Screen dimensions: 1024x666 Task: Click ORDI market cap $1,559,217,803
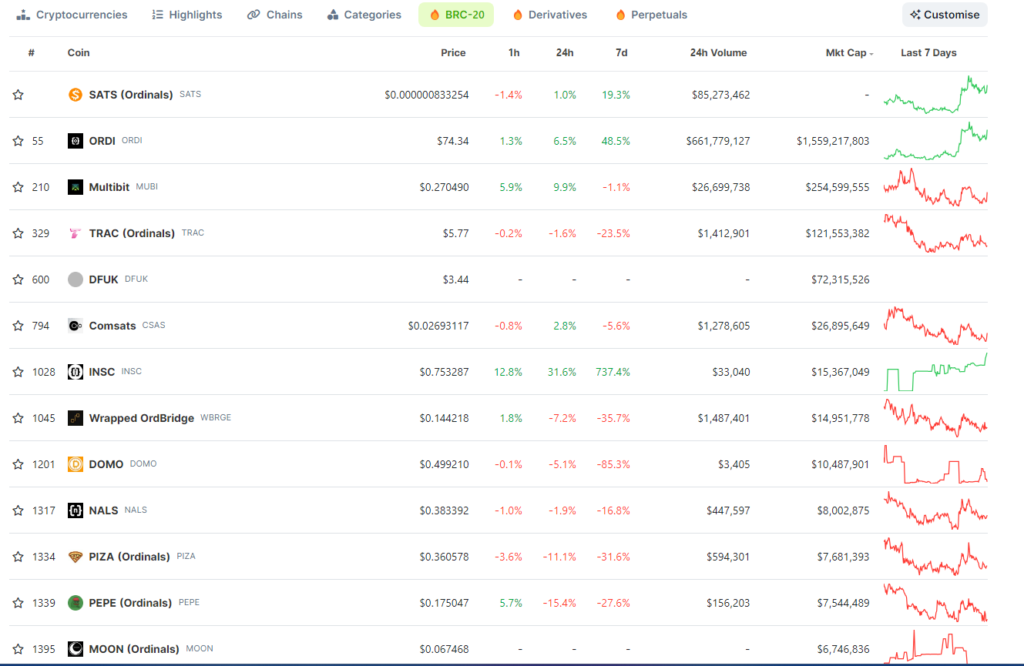[x=833, y=141]
